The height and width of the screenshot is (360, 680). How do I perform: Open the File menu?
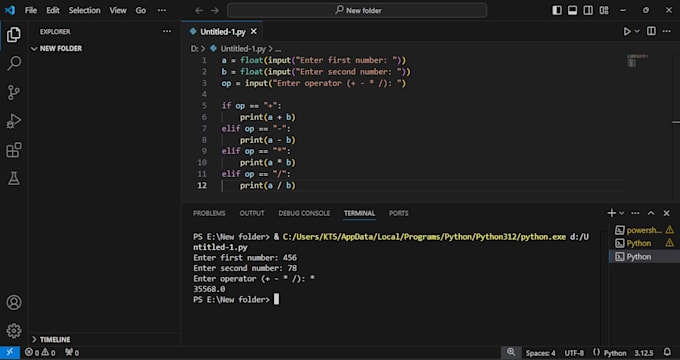pos(31,10)
